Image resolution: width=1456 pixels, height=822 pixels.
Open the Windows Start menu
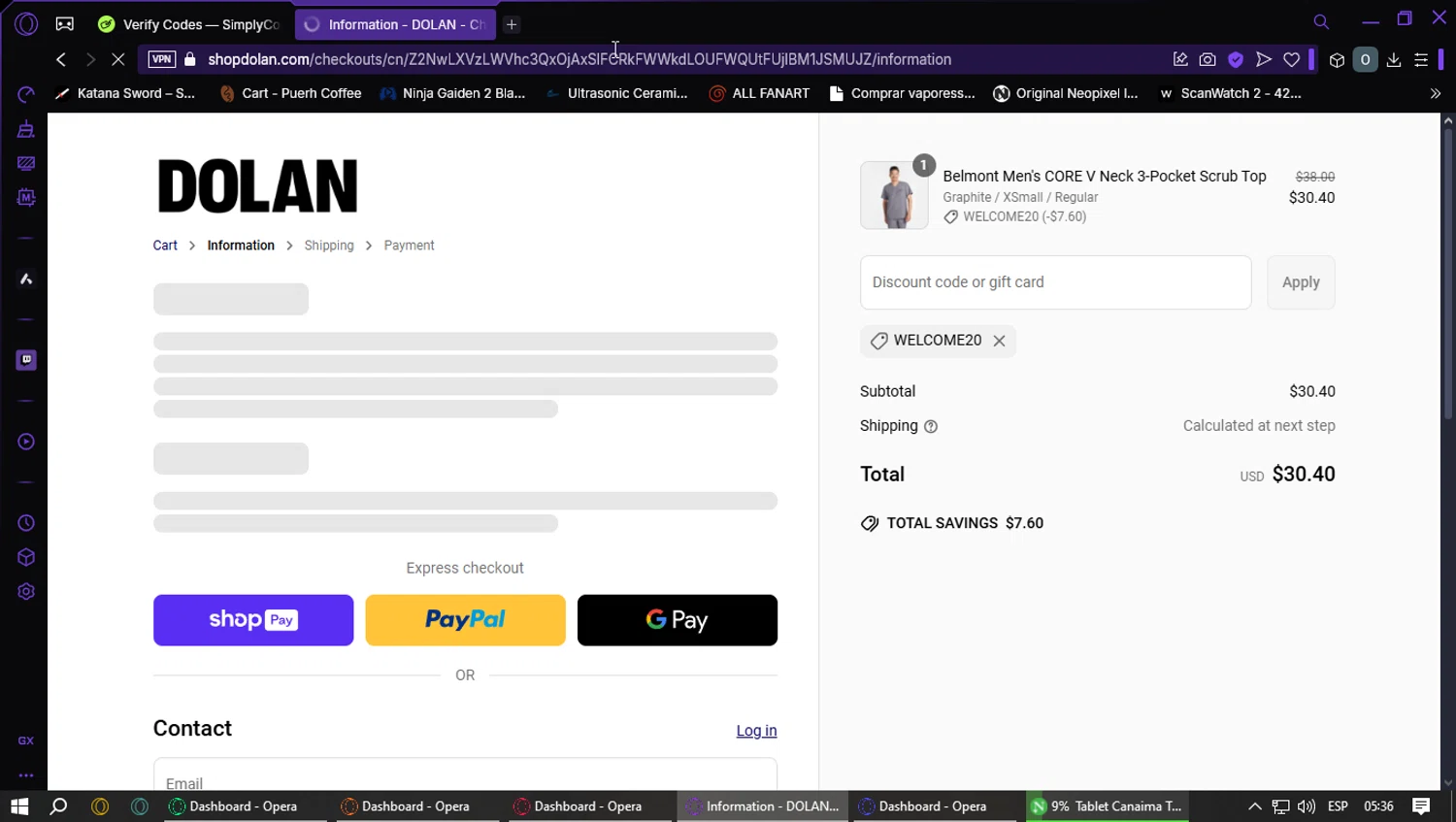point(19,806)
